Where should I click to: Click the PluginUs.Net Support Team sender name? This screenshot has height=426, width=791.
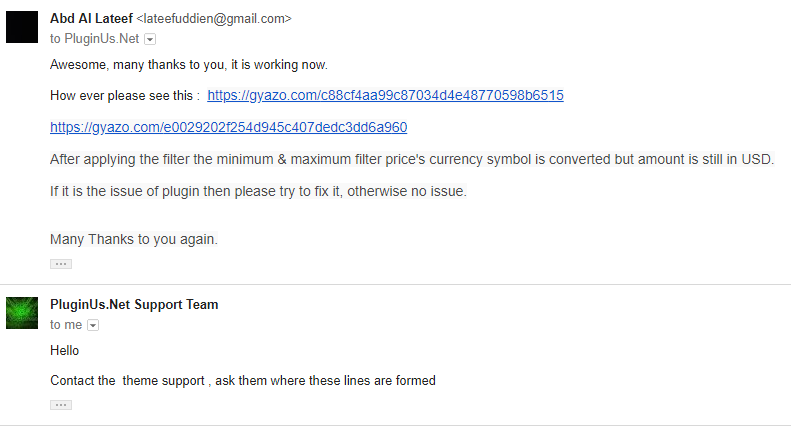134,304
